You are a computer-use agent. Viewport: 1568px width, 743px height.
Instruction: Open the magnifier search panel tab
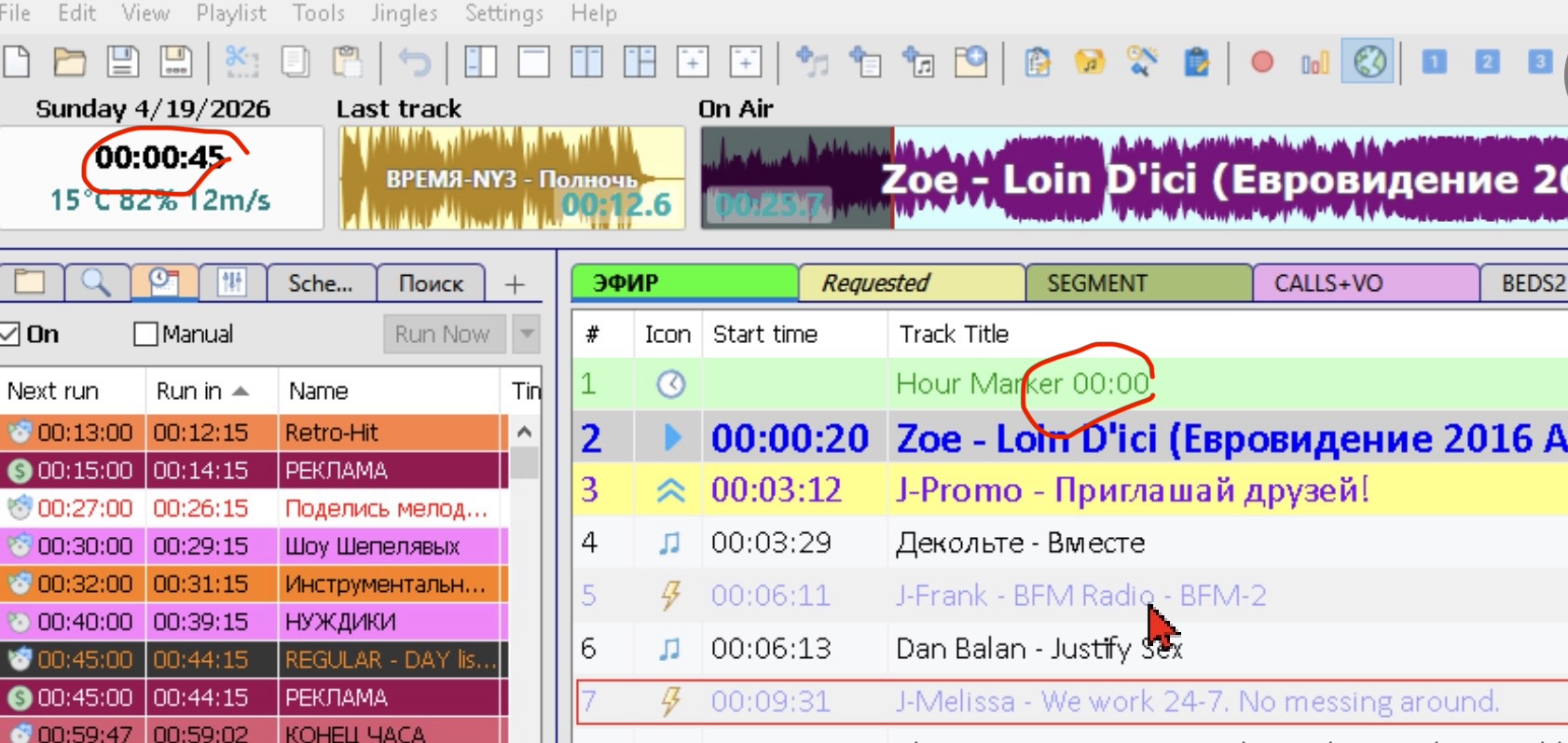point(96,282)
